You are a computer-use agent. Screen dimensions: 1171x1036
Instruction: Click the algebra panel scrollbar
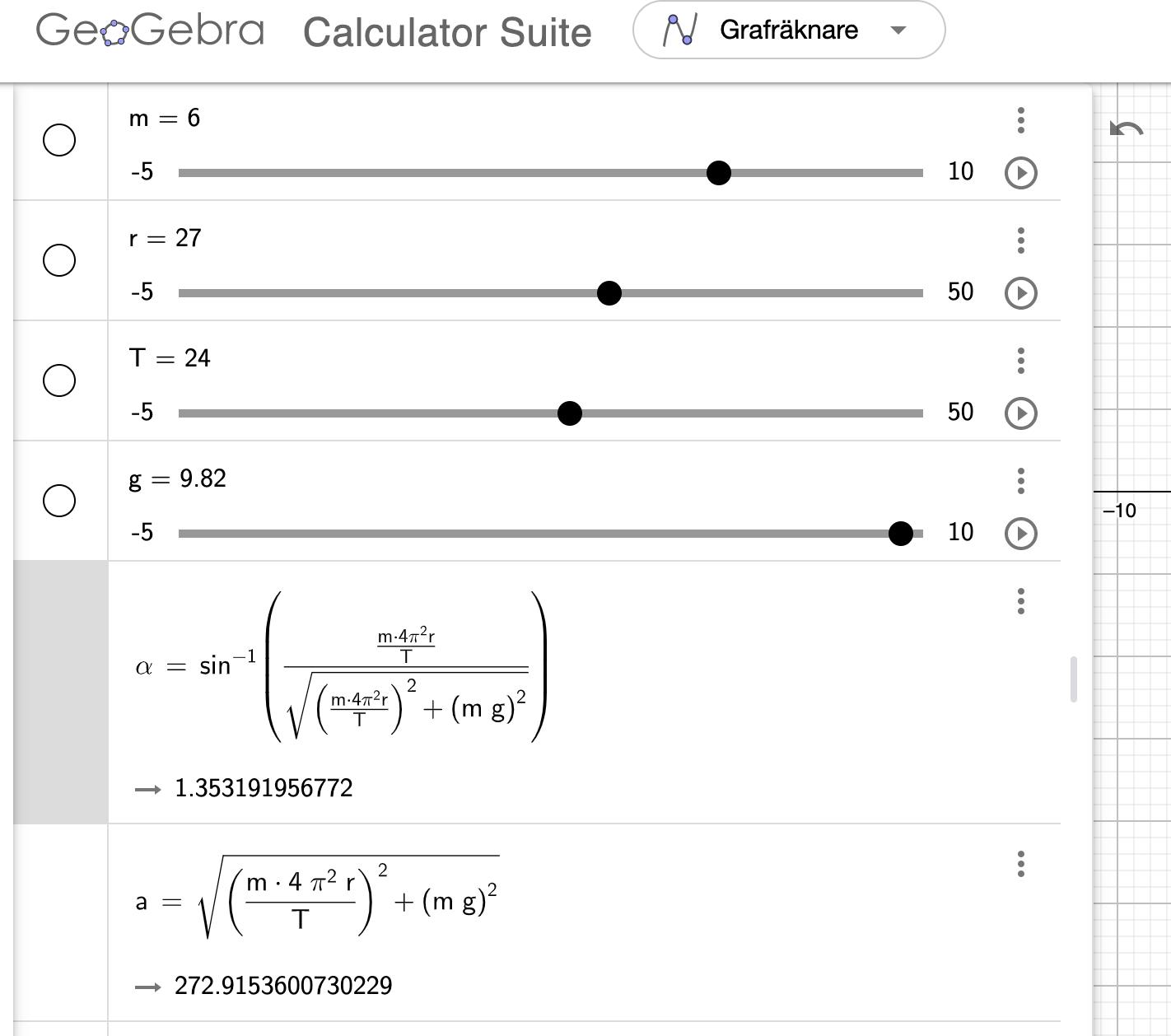point(1073,679)
